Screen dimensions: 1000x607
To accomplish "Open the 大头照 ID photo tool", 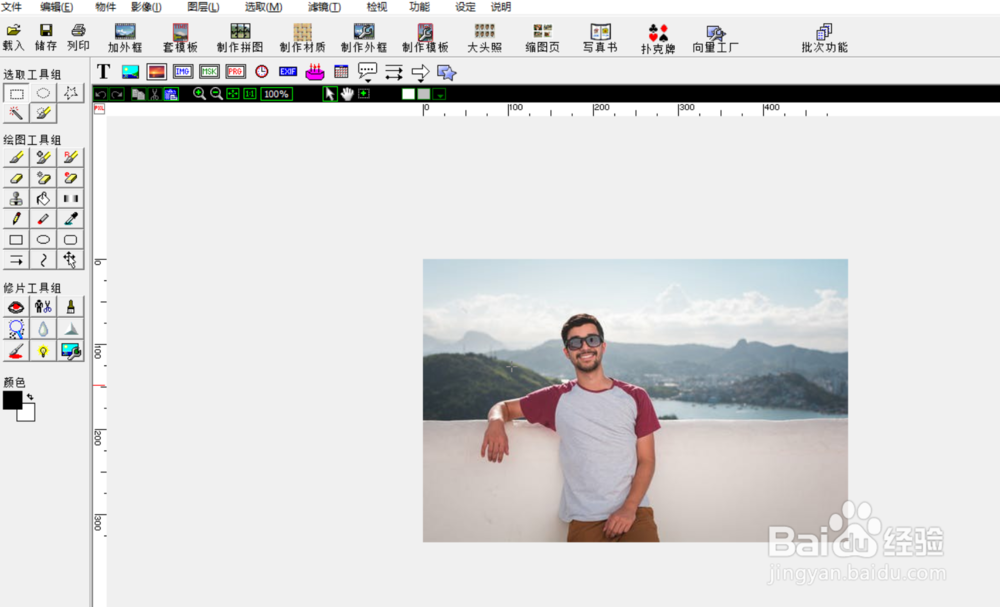I will 485,38.
